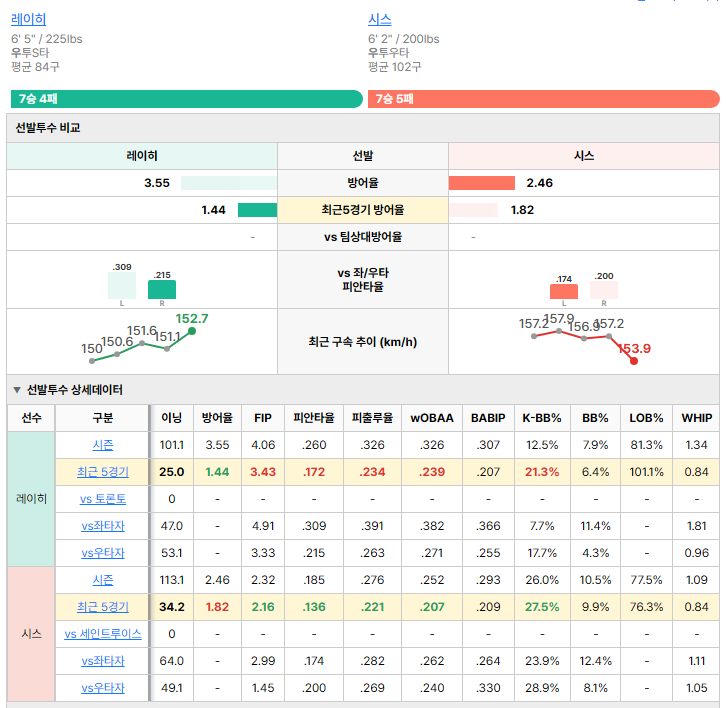Viewport: 726px width, 708px height.
Task: Click the WHIP column header
Action: click(696, 418)
